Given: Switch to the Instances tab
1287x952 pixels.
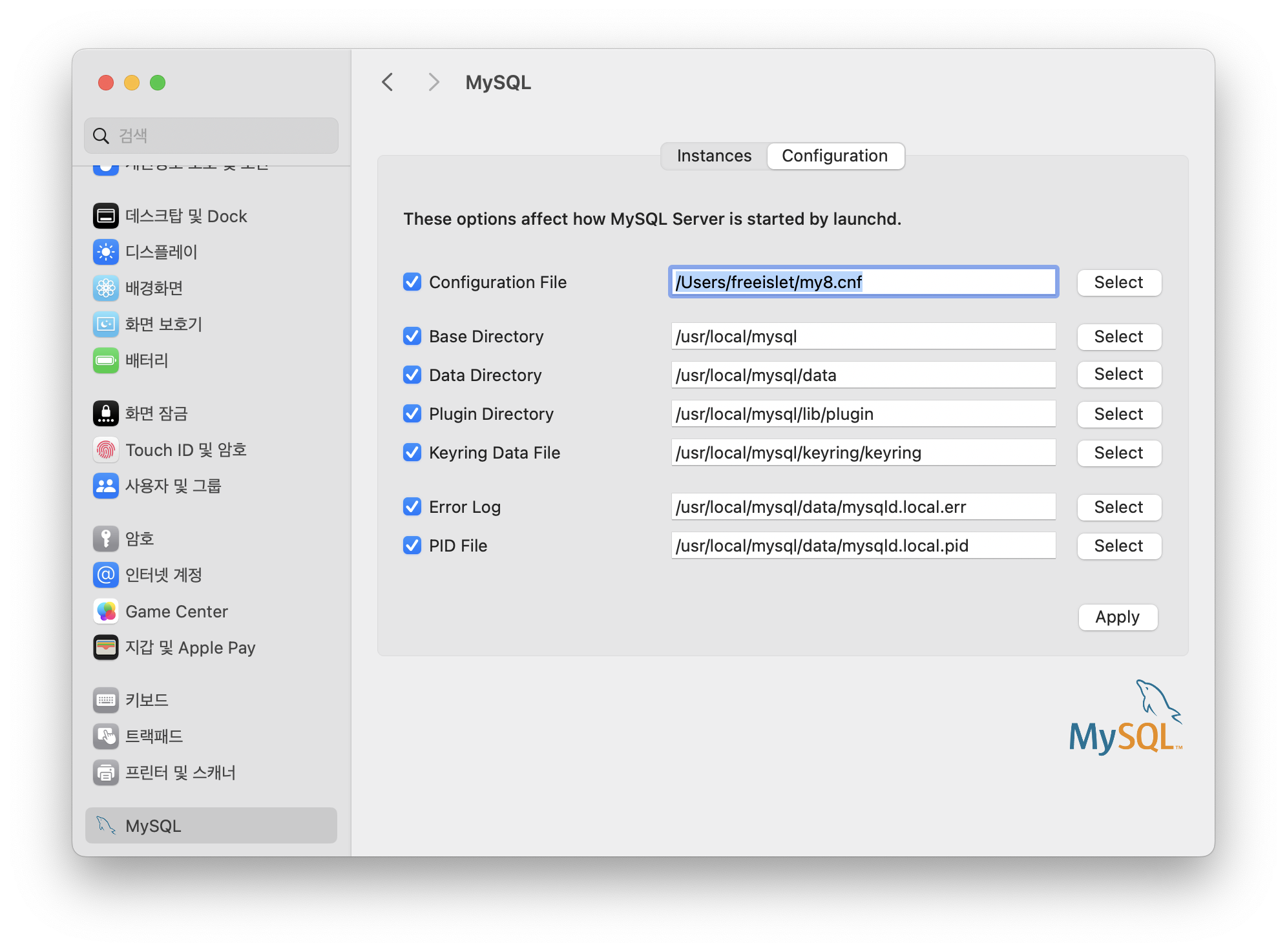Looking at the screenshot, I should click(714, 156).
